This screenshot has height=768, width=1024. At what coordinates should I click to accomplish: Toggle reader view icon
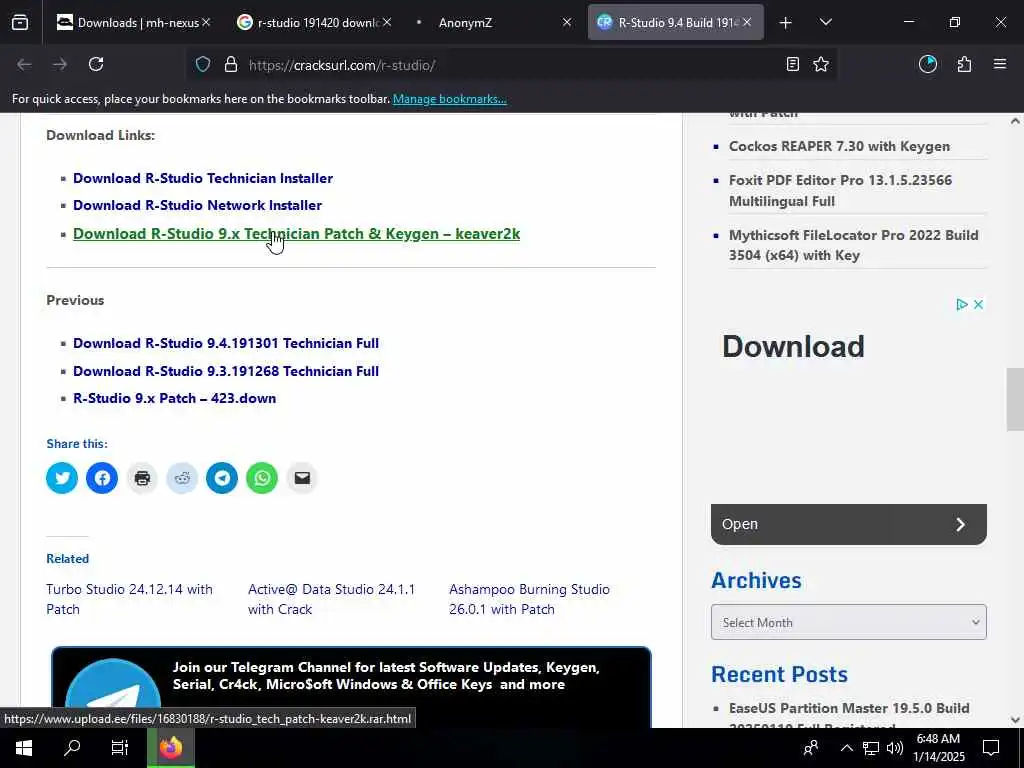(793, 64)
